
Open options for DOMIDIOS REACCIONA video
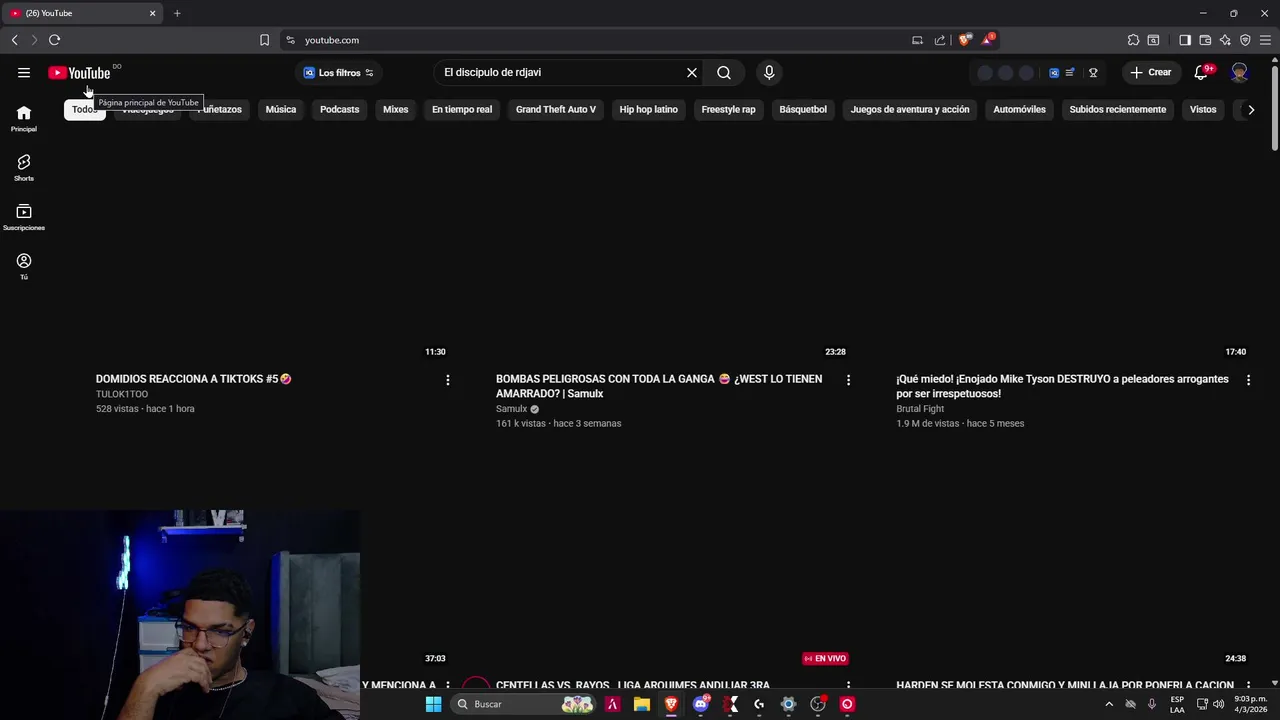pyautogui.click(x=448, y=380)
